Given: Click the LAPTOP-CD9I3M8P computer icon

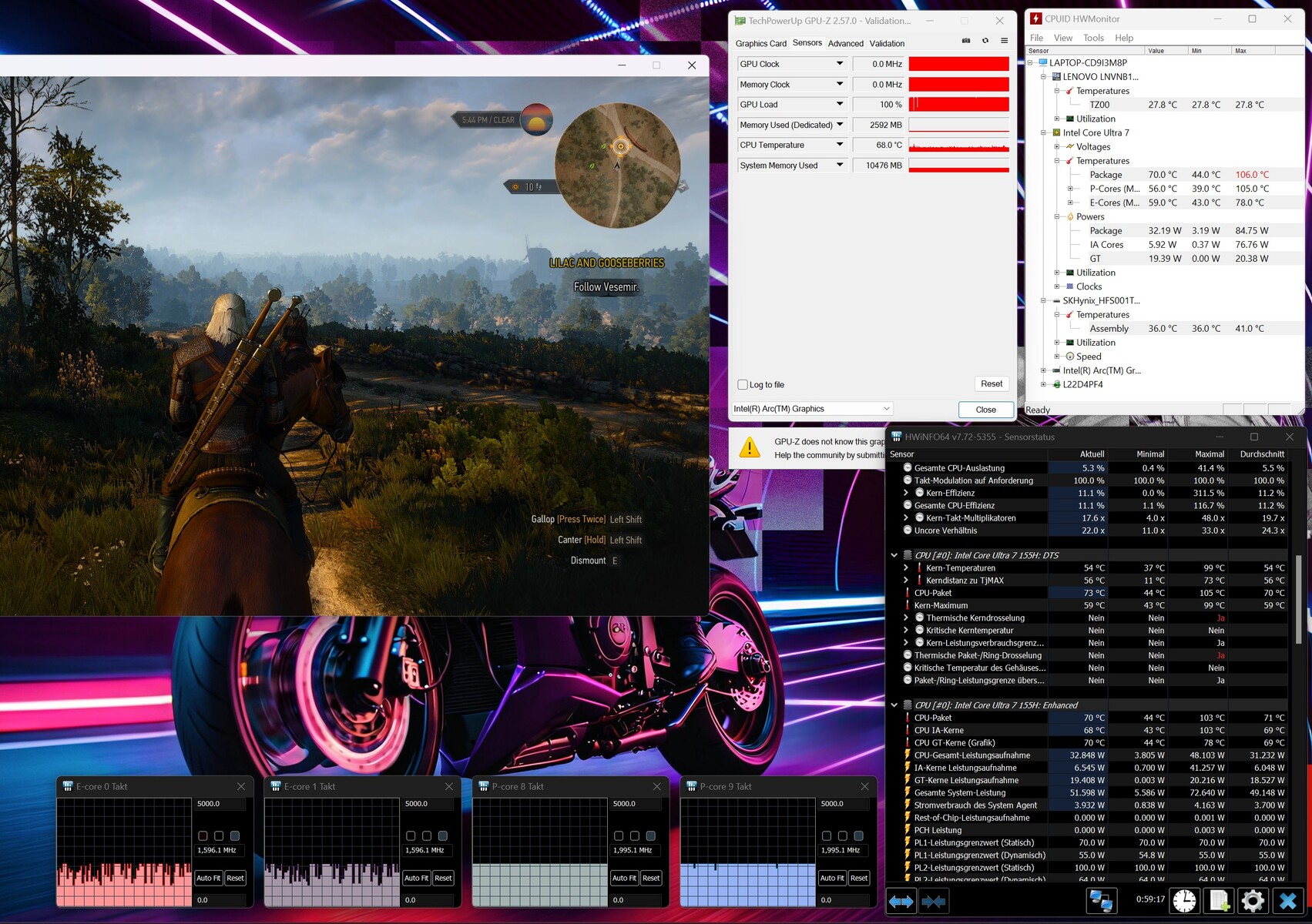Looking at the screenshot, I should pos(1043,62).
